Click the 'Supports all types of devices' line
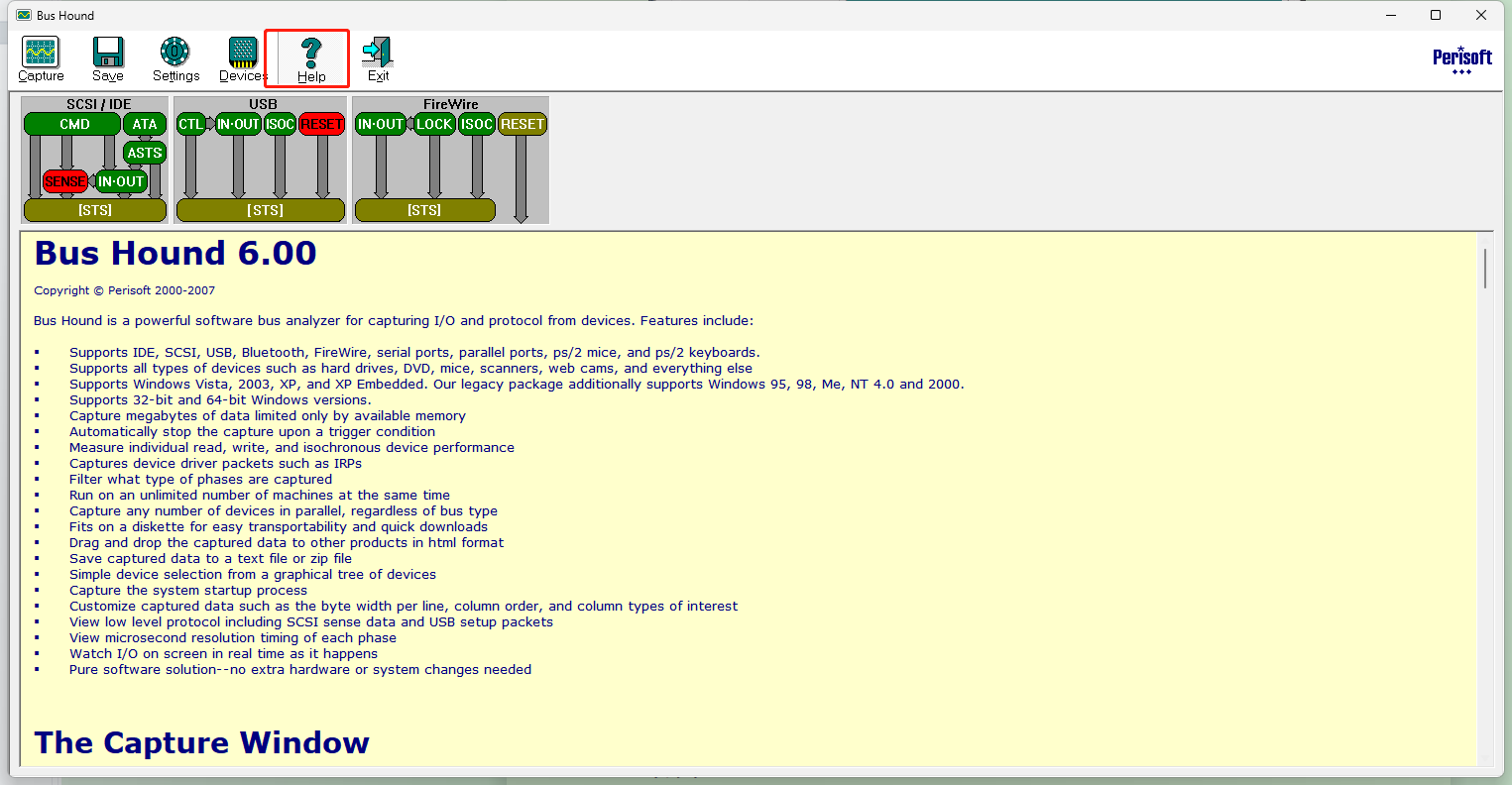1512x785 pixels. tap(410, 368)
